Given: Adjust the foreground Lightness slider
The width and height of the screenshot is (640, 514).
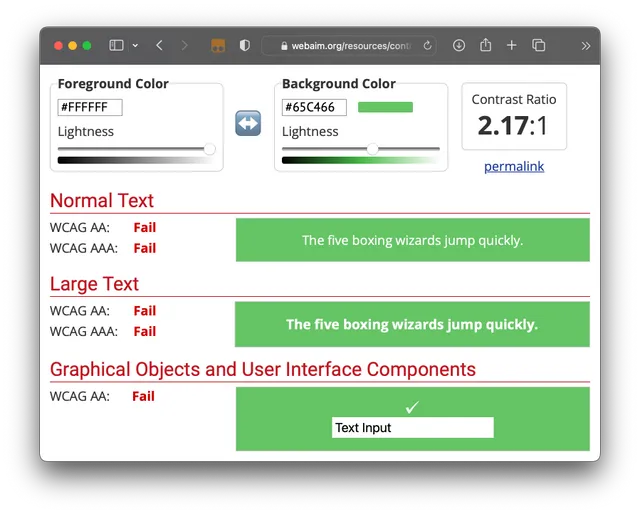Looking at the screenshot, I should tap(209, 149).
